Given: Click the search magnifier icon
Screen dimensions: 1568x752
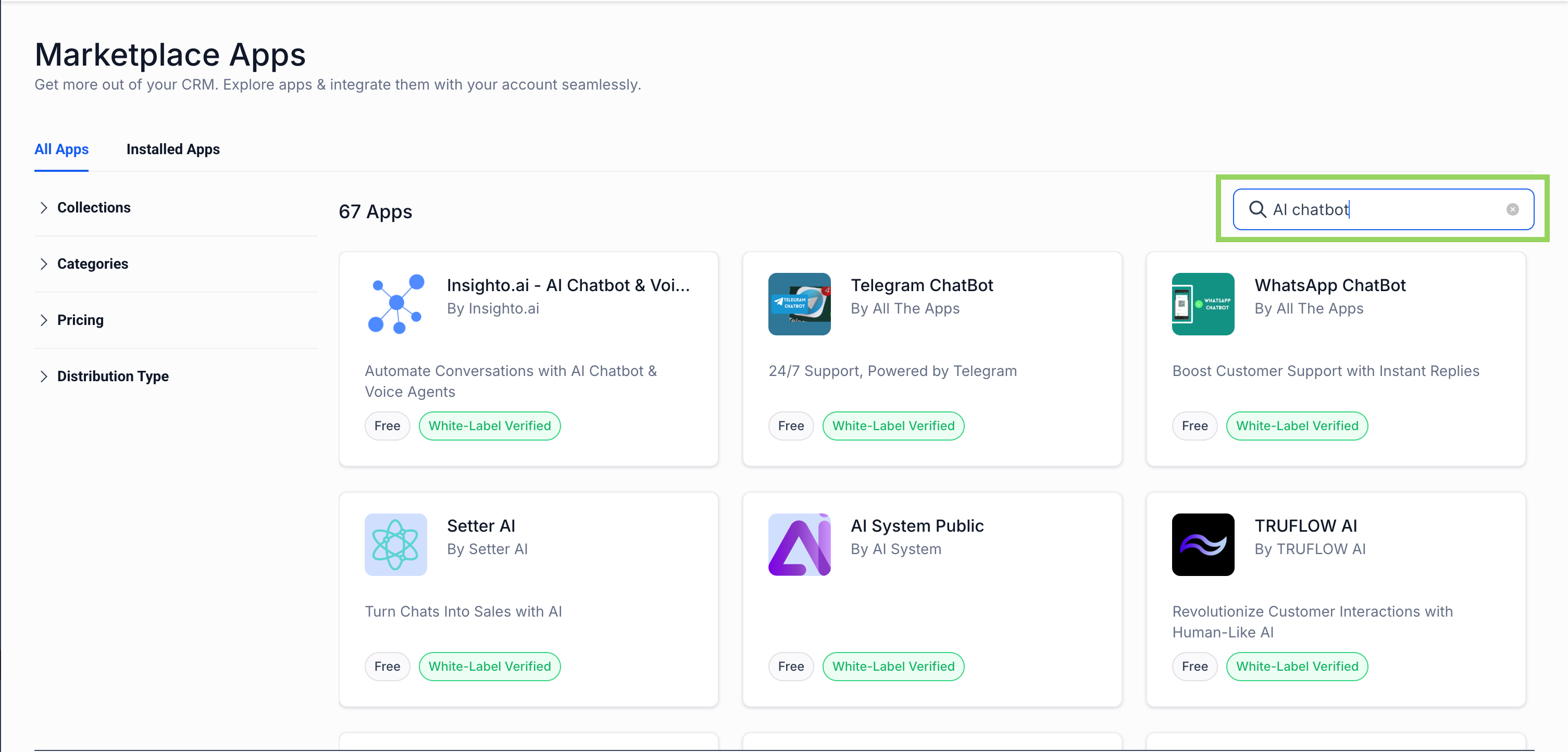Looking at the screenshot, I should pos(1256,209).
